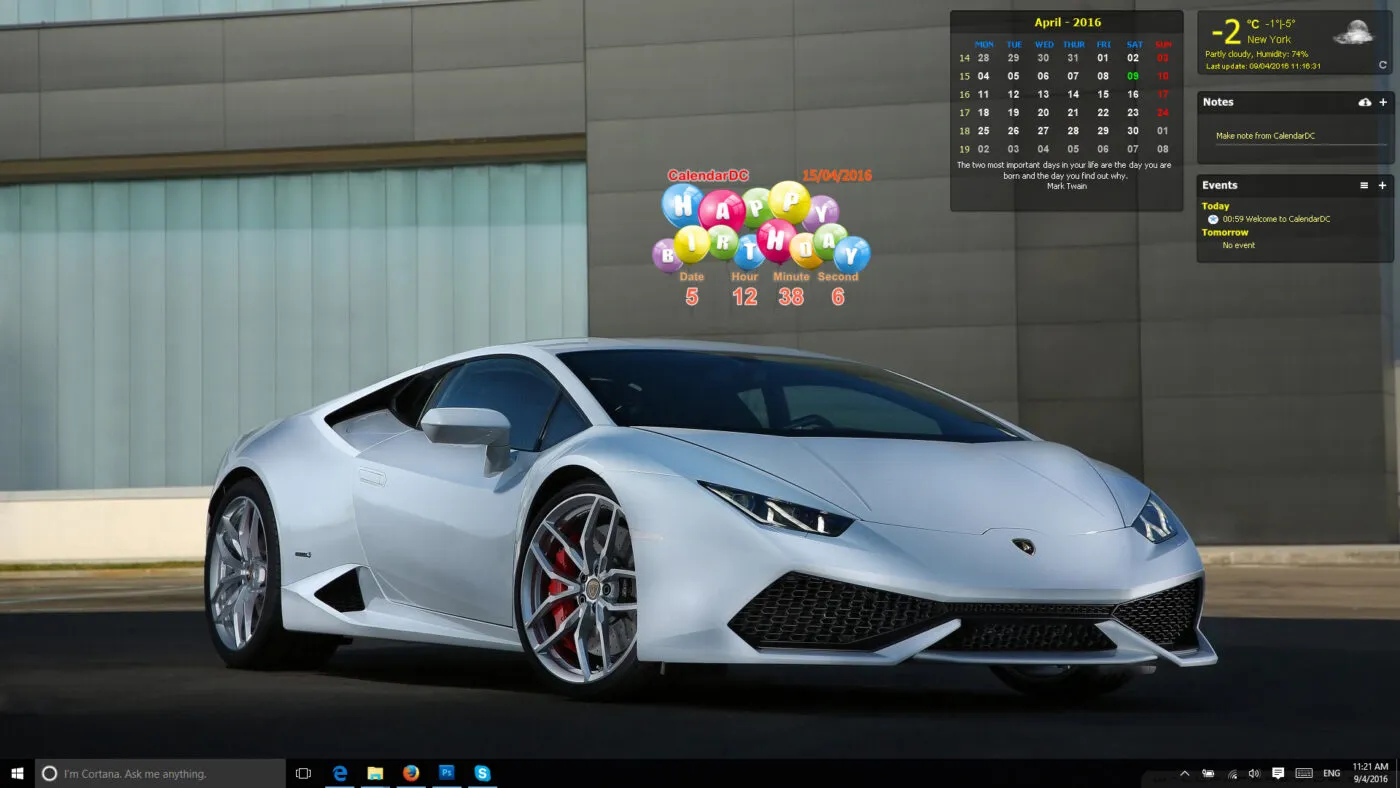The image size is (1400, 788).
Task: Add a new note with plus icon
Action: click(1383, 102)
